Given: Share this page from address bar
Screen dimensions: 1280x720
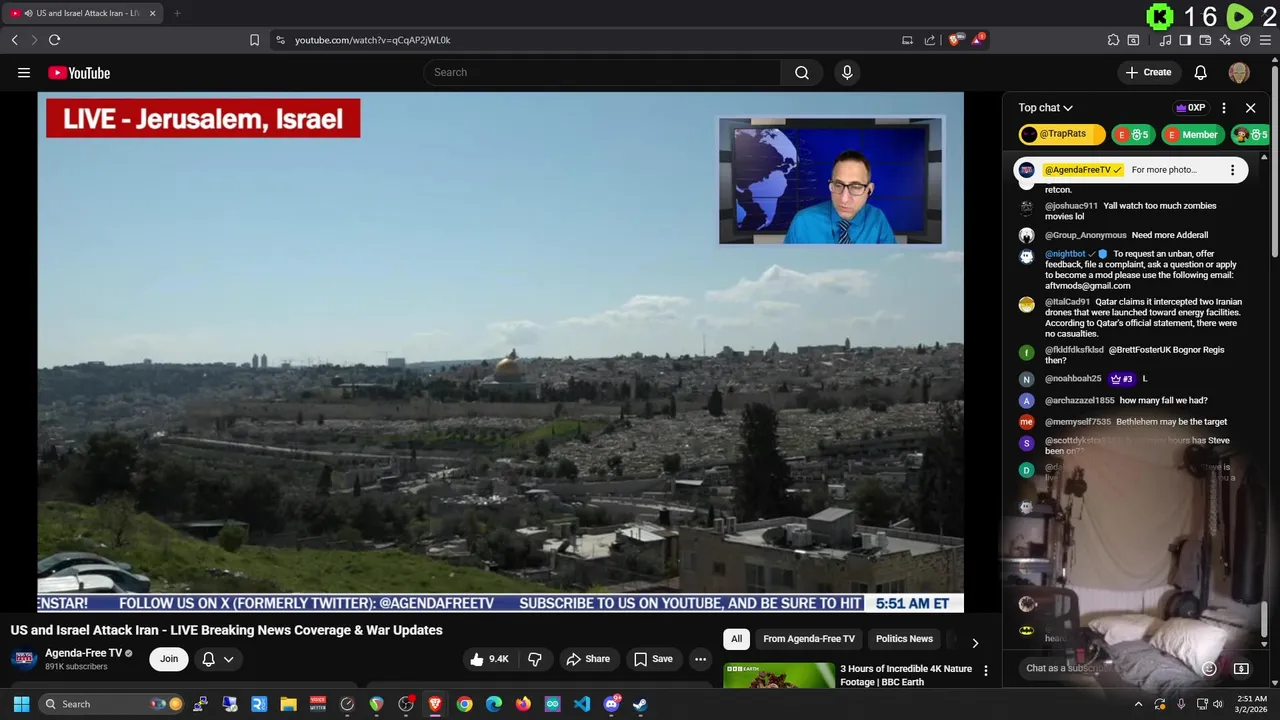Looking at the screenshot, I should pos(930,40).
